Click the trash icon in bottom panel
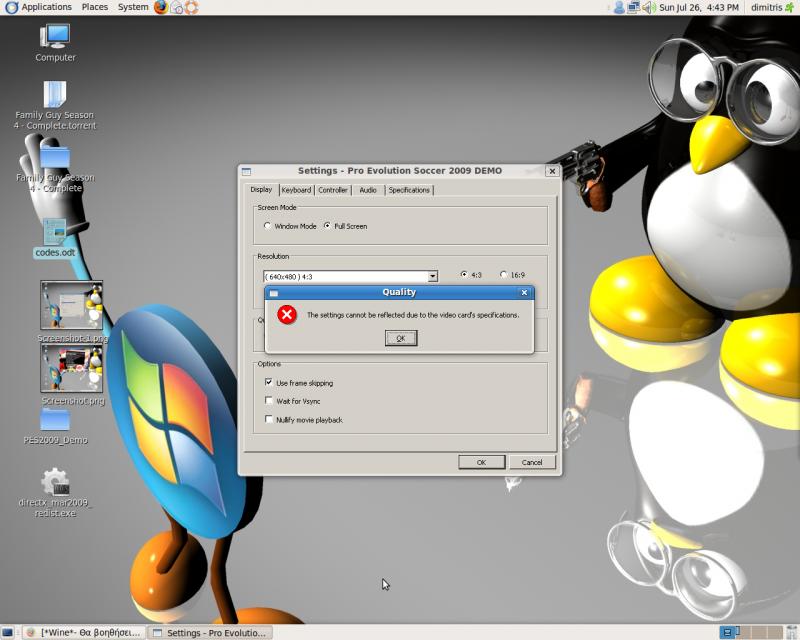This screenshot has height=640, width=800. [792, 632]
